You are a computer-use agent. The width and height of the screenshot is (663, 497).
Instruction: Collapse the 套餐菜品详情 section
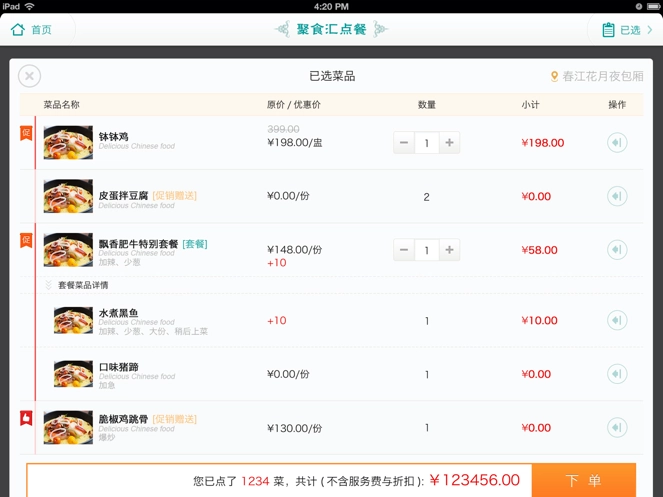coord(48,286)
